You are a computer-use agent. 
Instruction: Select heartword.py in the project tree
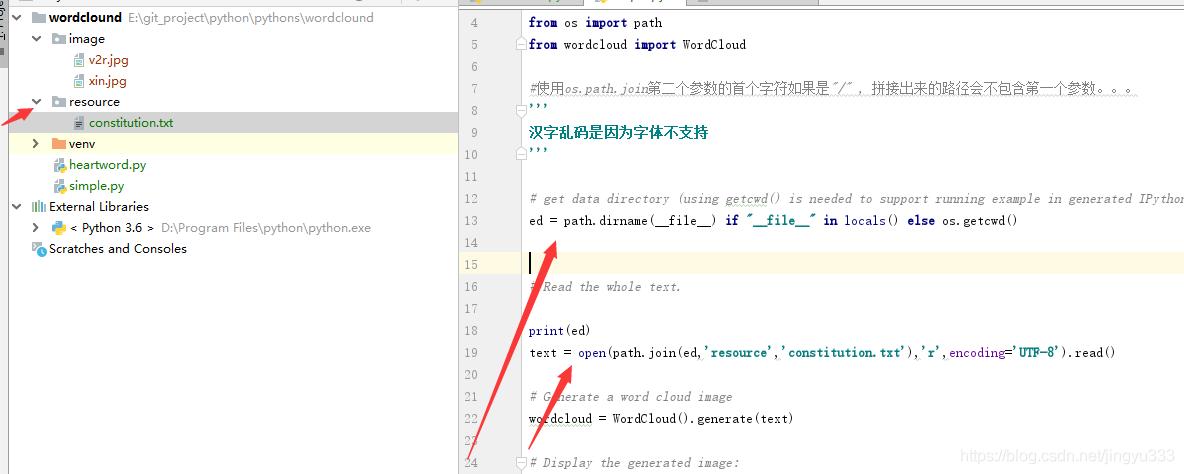coord(108,165)
